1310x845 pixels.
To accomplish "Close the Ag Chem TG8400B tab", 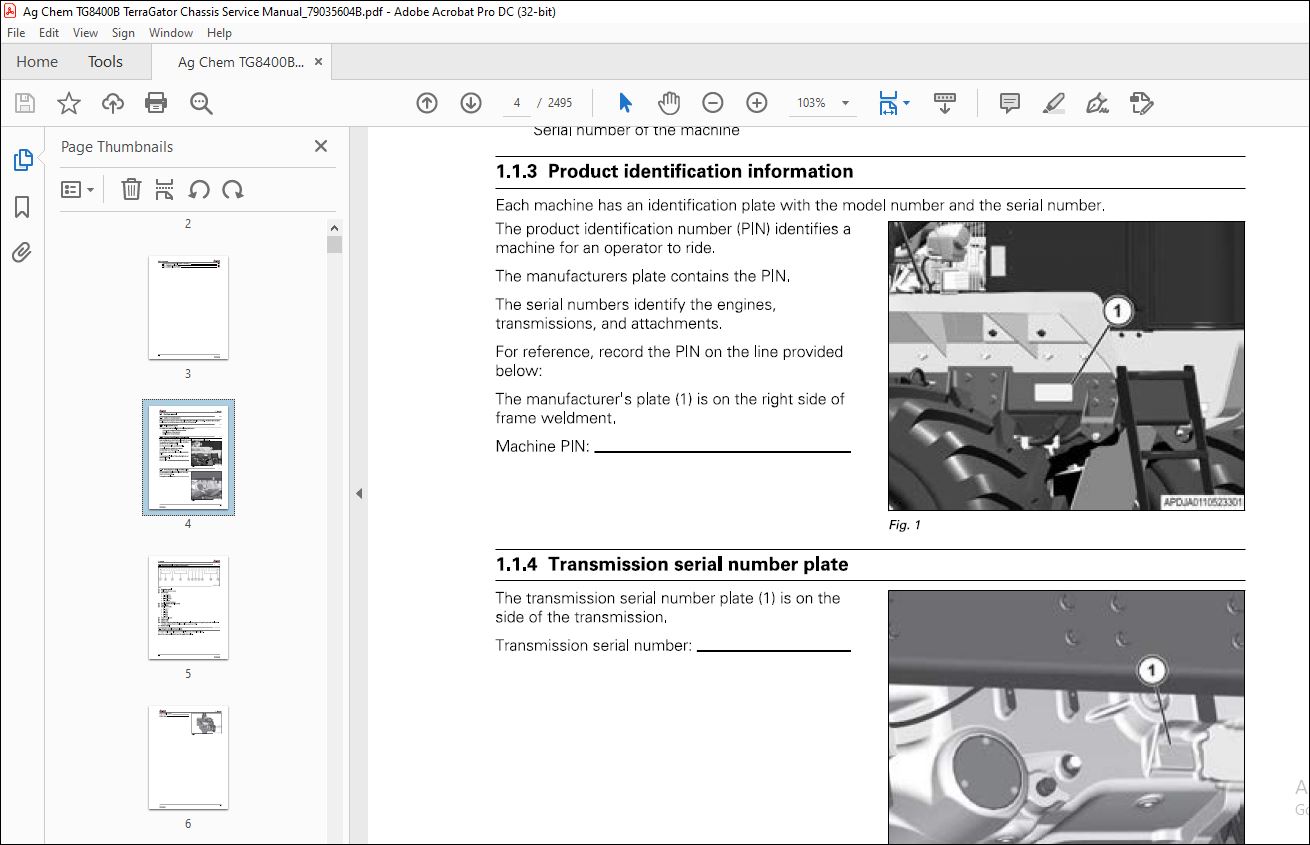I will [x=319, y=62].
